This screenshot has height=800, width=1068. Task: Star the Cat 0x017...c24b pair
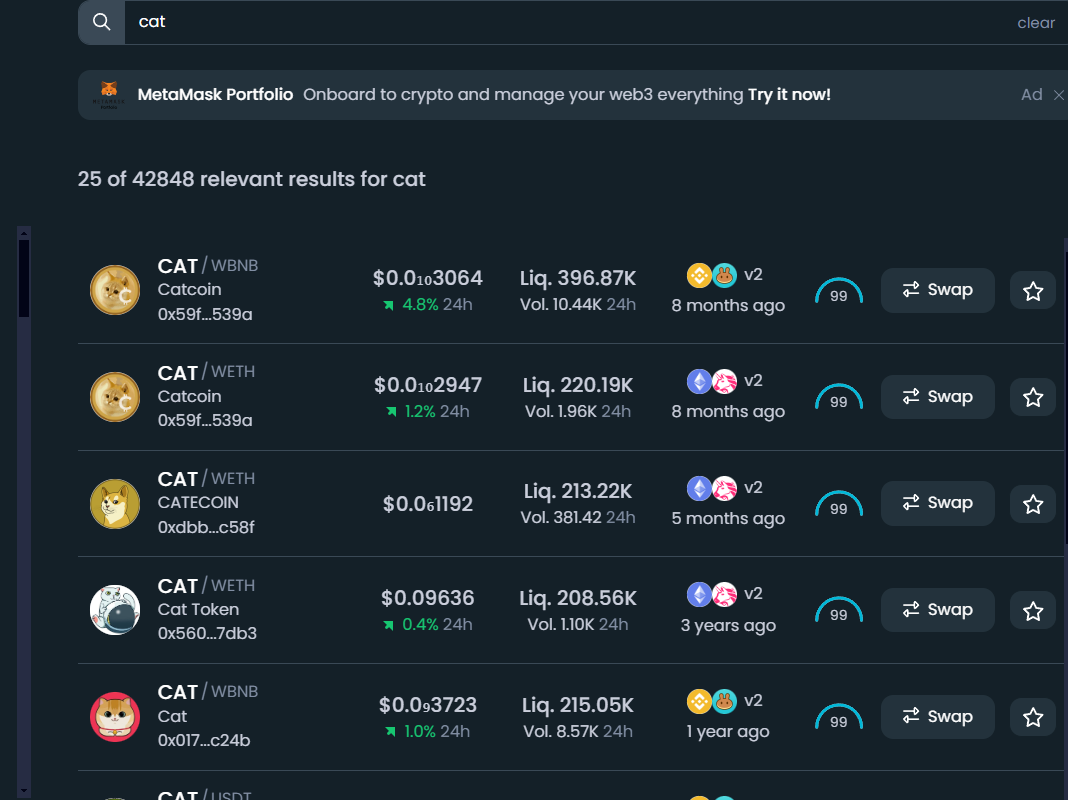click(1033, 717)
